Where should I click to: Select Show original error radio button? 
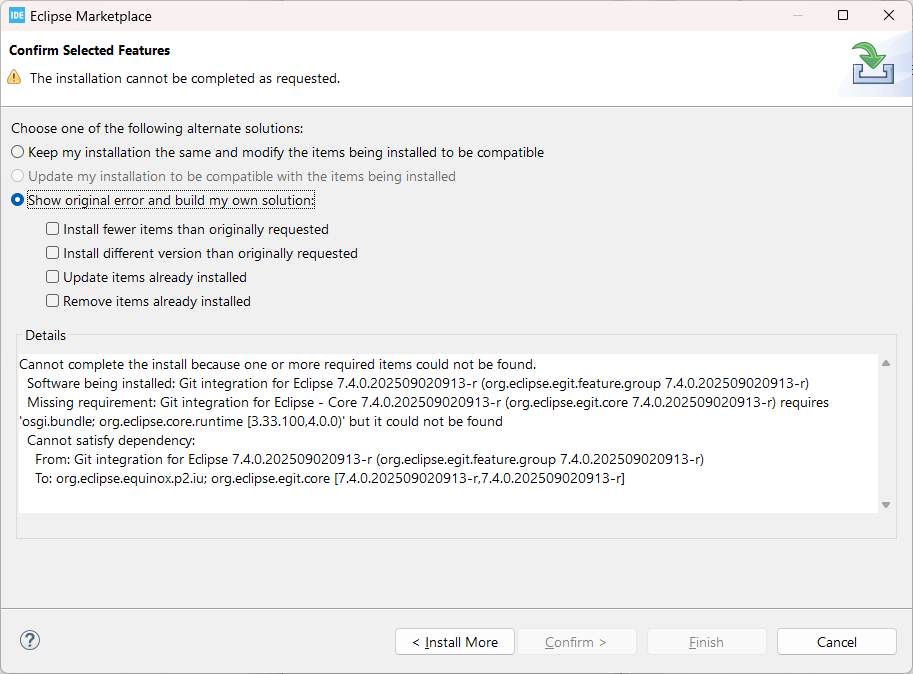(x=17, y=200)
